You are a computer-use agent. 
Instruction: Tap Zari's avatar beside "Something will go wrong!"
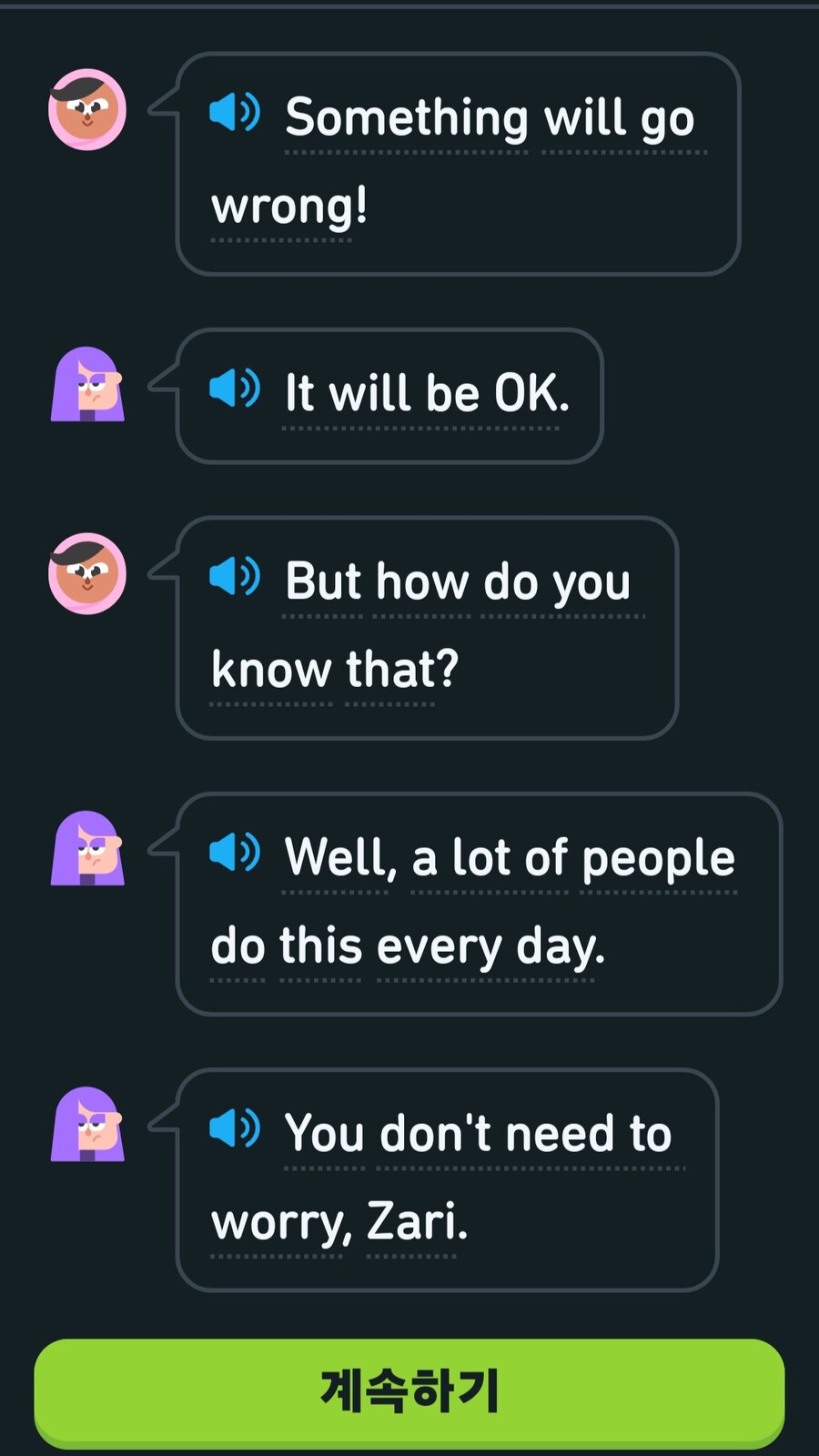point(87,109)
